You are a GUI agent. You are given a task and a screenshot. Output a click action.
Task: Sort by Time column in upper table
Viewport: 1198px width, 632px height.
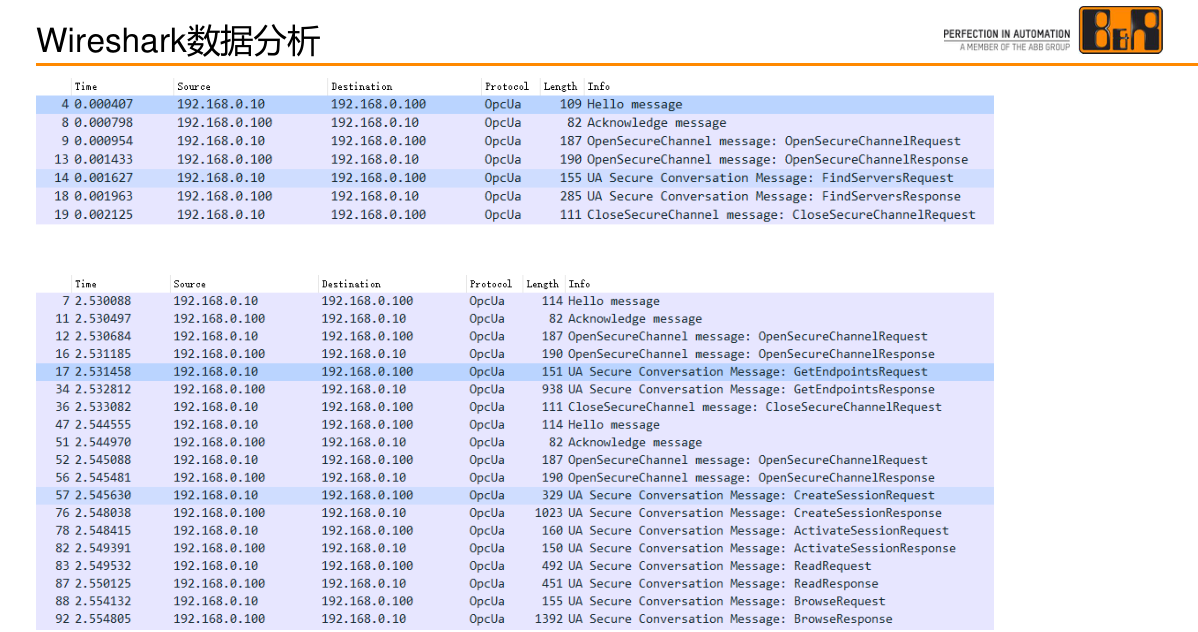point(86,87)
